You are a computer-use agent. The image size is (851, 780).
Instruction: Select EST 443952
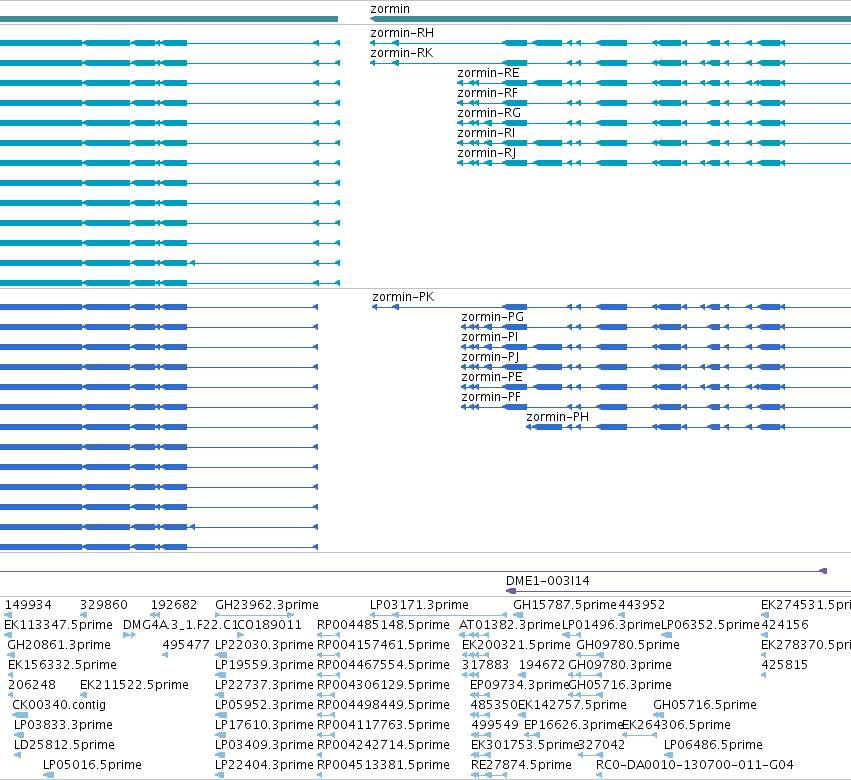(642, 605)
